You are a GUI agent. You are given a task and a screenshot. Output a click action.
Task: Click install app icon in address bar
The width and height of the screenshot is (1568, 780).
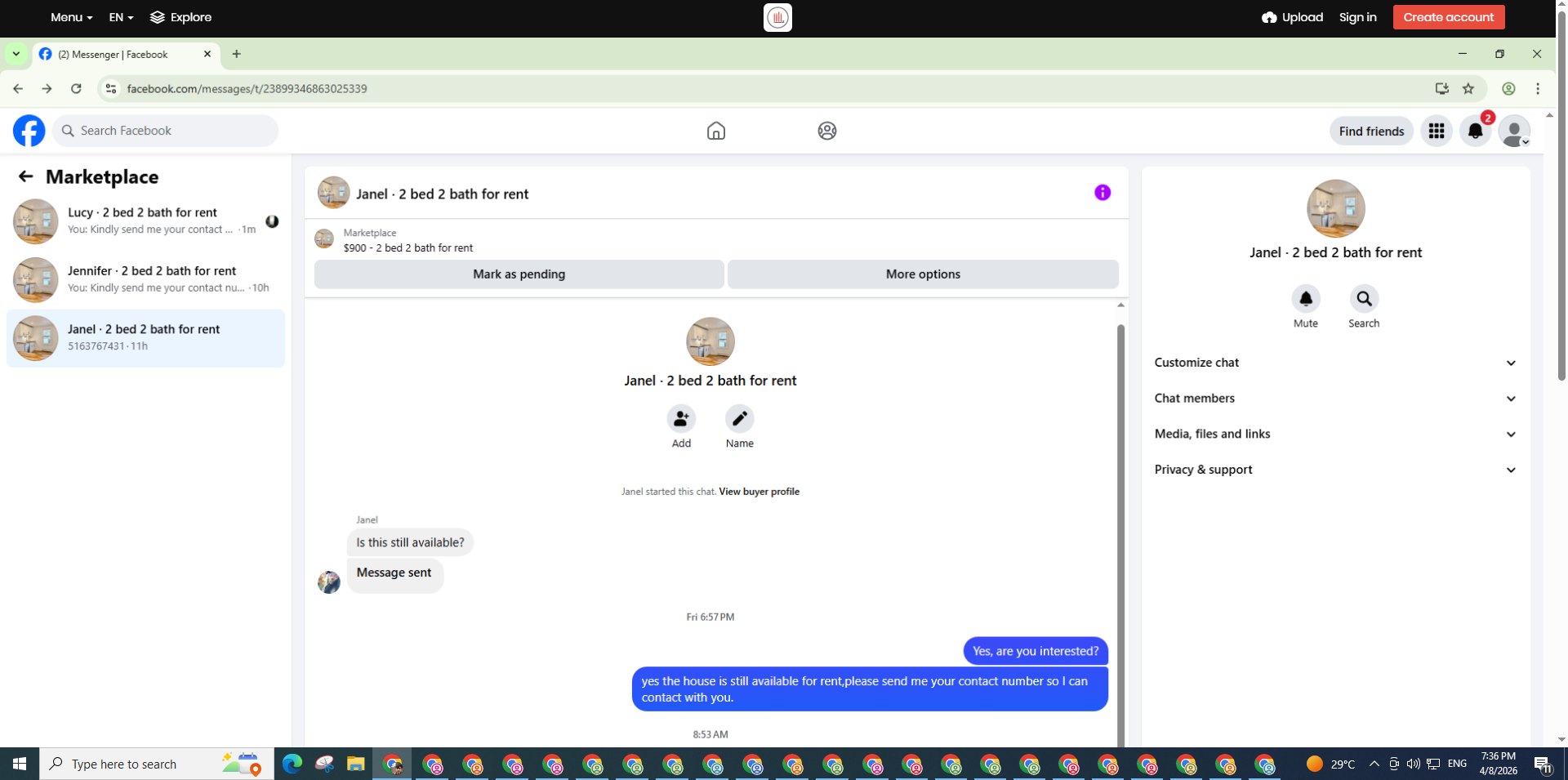1442,88
